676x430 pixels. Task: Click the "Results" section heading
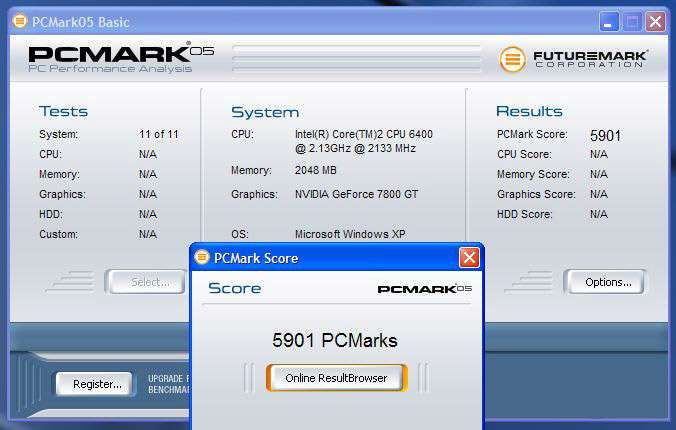click(x=529, y=111)
